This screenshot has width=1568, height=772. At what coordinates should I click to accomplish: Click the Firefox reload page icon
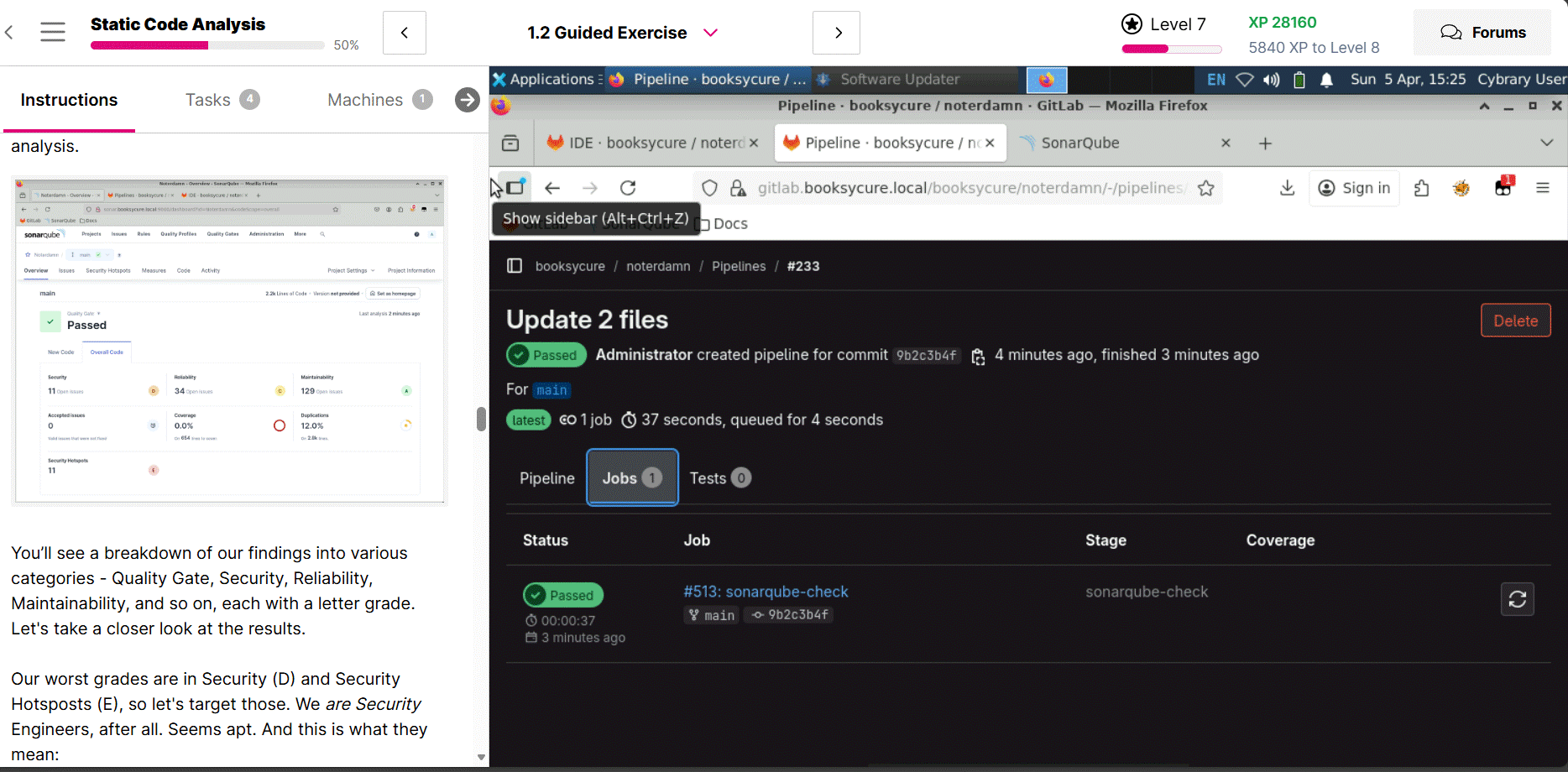tap(628, 188)
